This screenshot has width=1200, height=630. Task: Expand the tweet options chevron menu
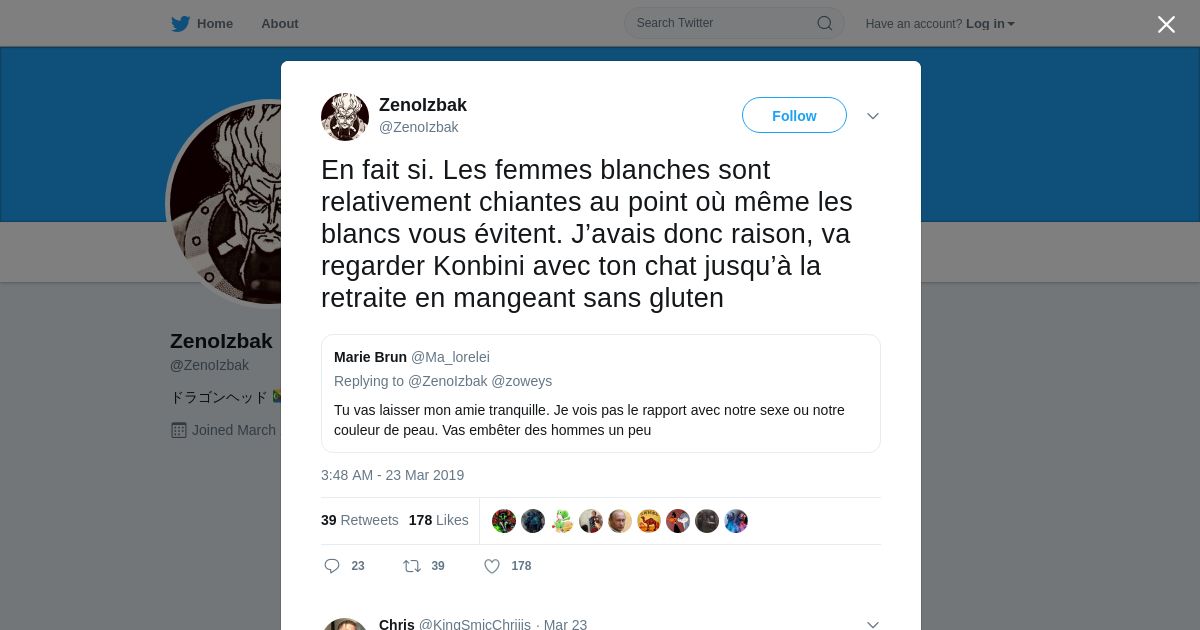pos(873,116)
